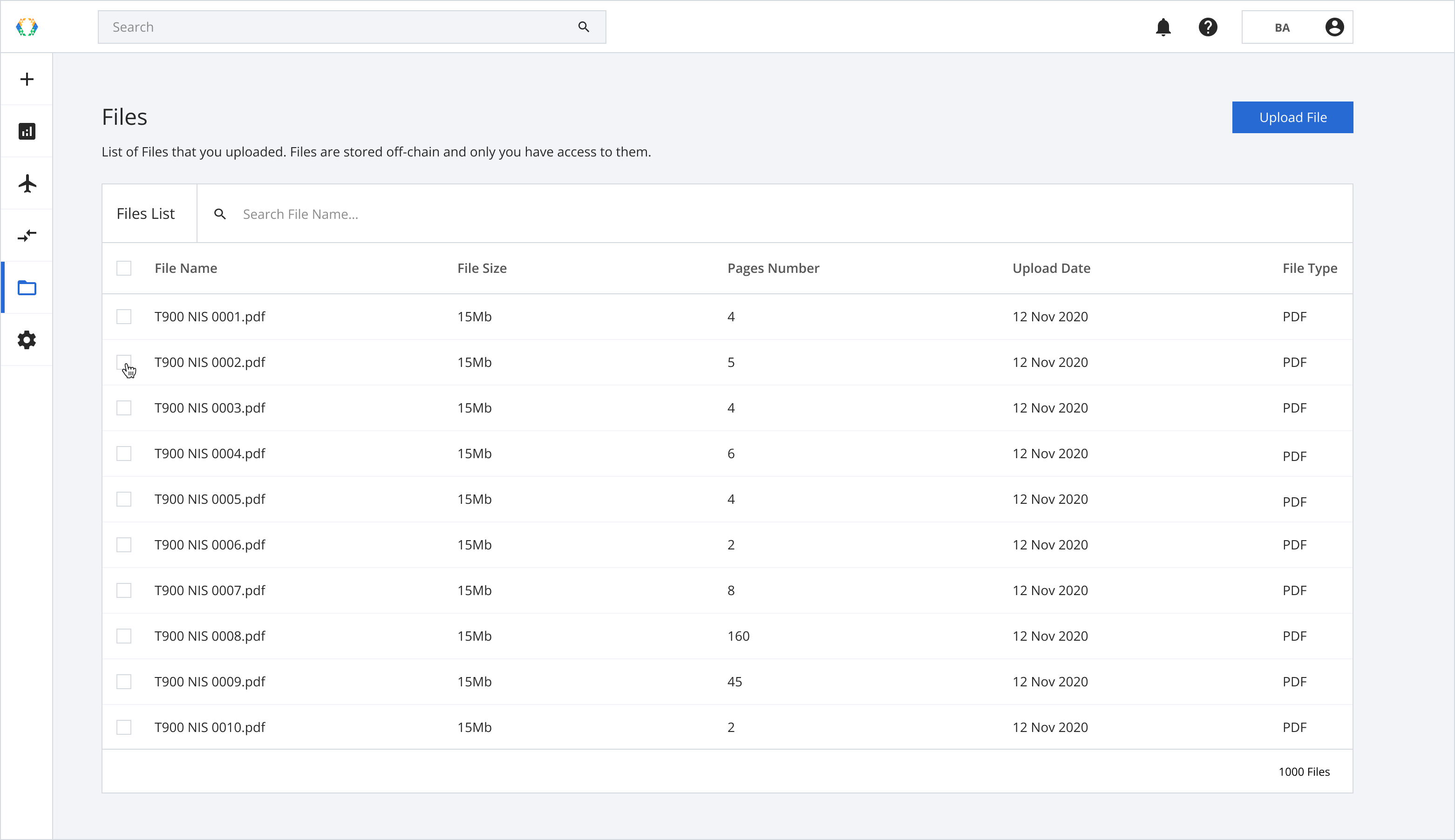Click PDF type in T900 NIS 0010.pdf row

point(1294,727)
